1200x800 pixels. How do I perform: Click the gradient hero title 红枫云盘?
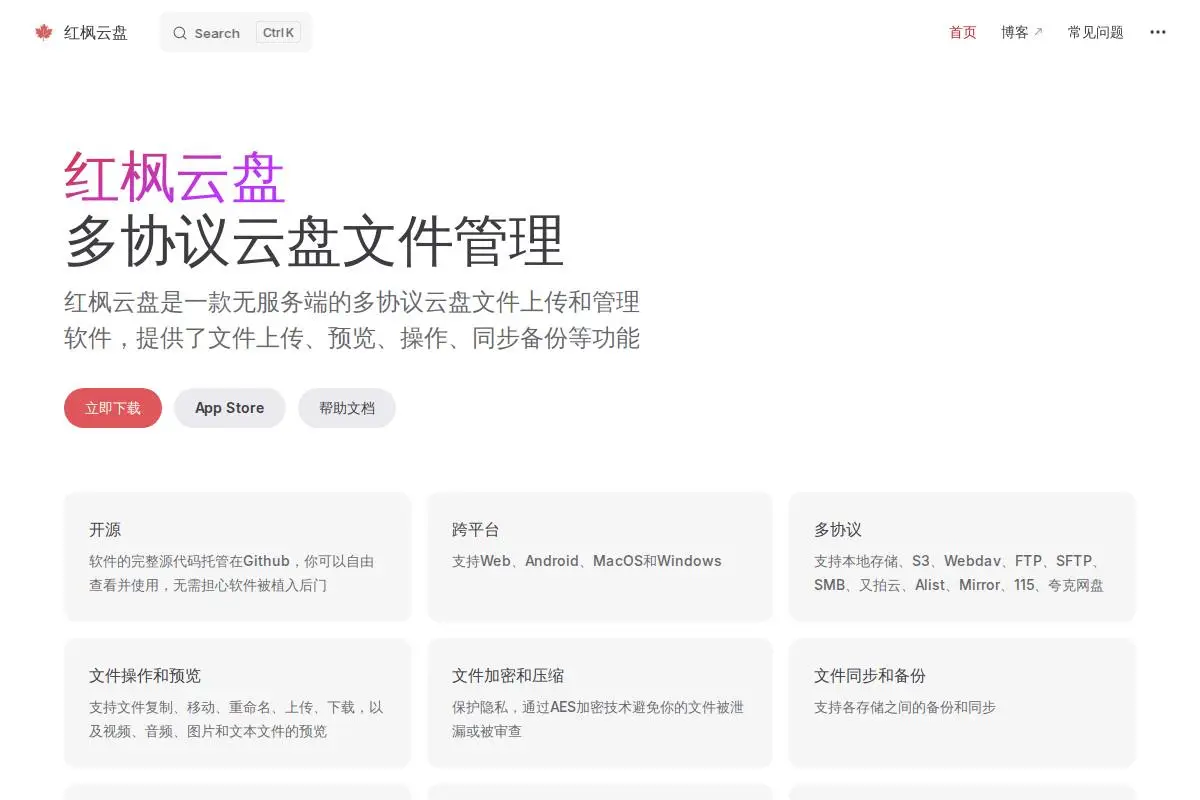pyautogui.click(x=175, y=178)
